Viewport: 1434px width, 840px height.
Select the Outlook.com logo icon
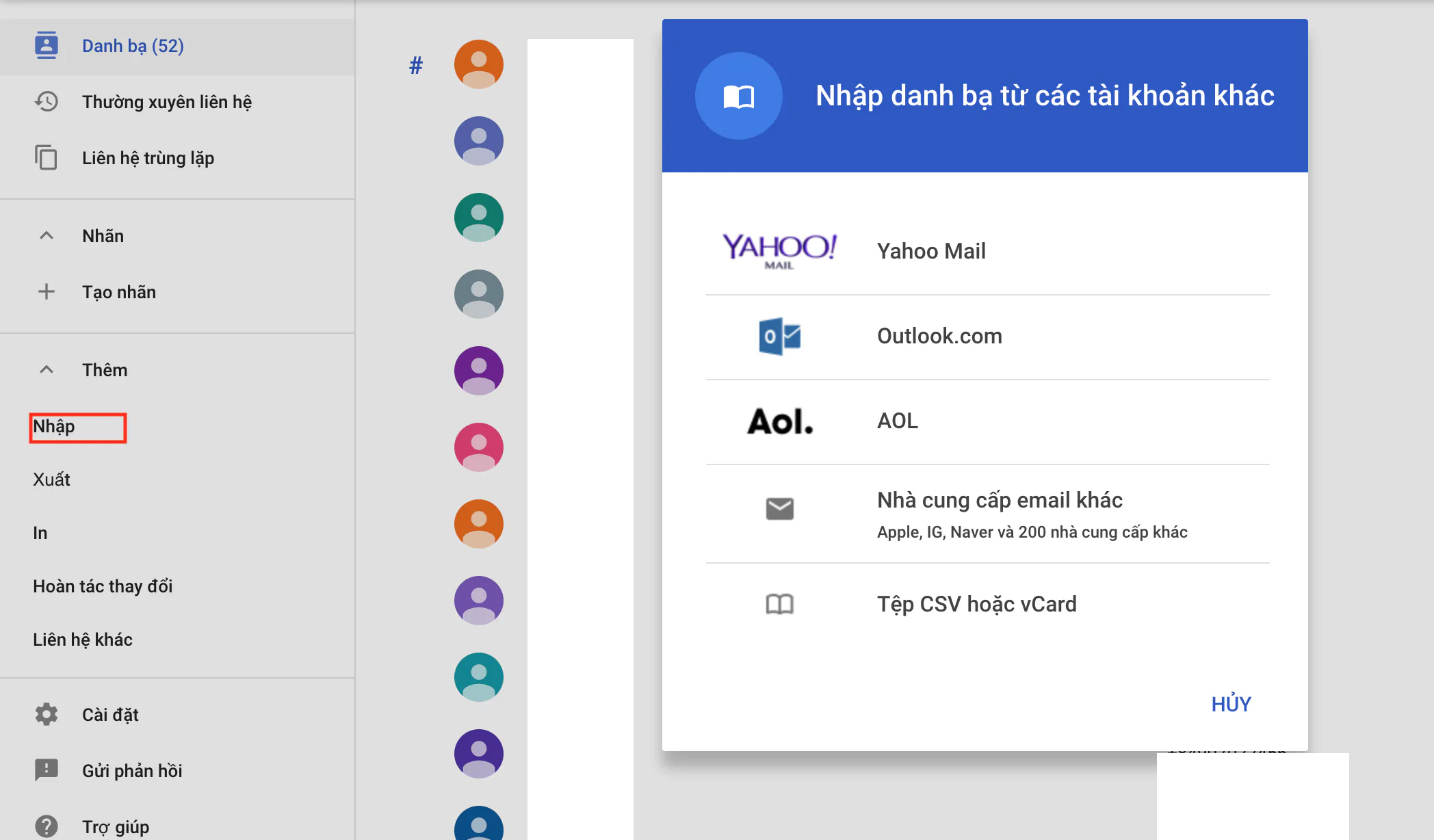pos(779,336)
